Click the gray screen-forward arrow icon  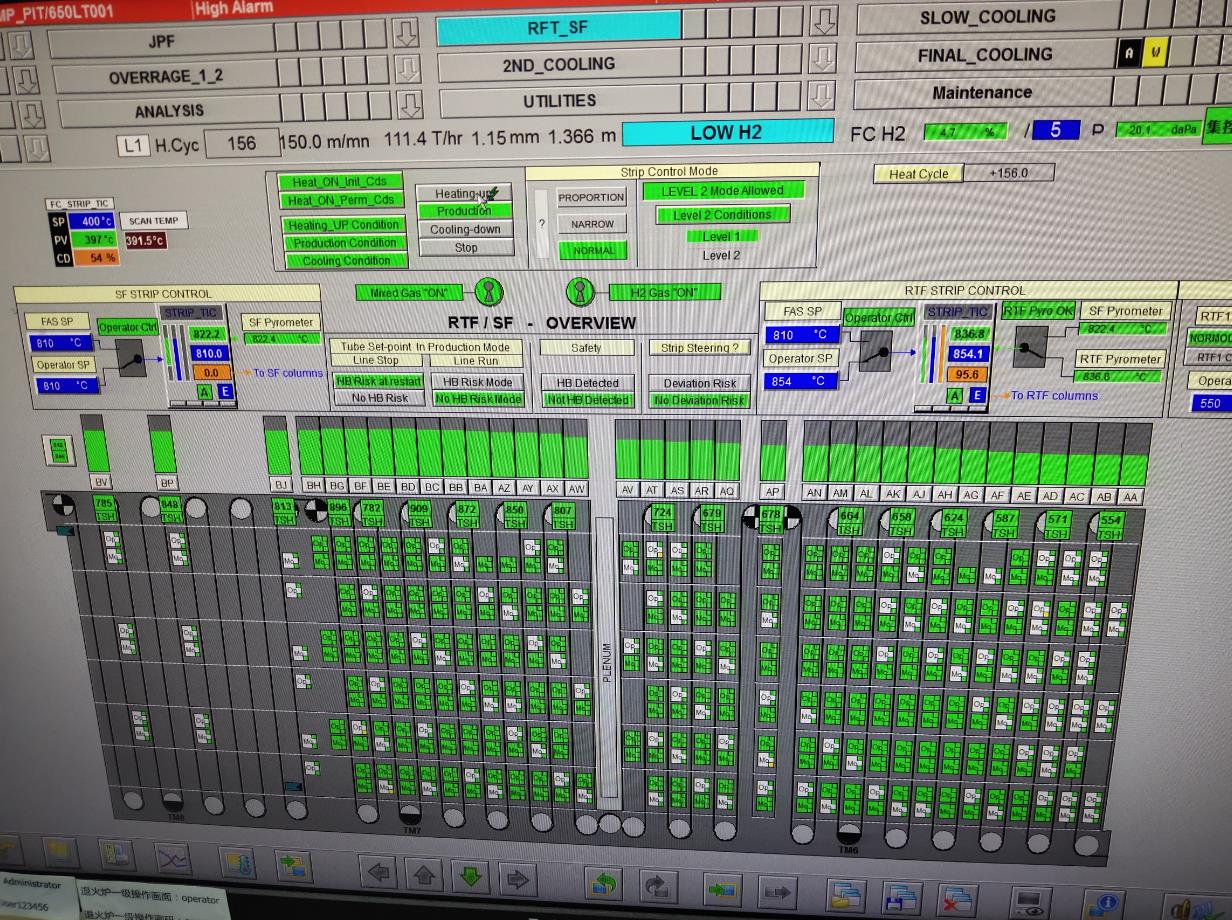click(776, 889)
